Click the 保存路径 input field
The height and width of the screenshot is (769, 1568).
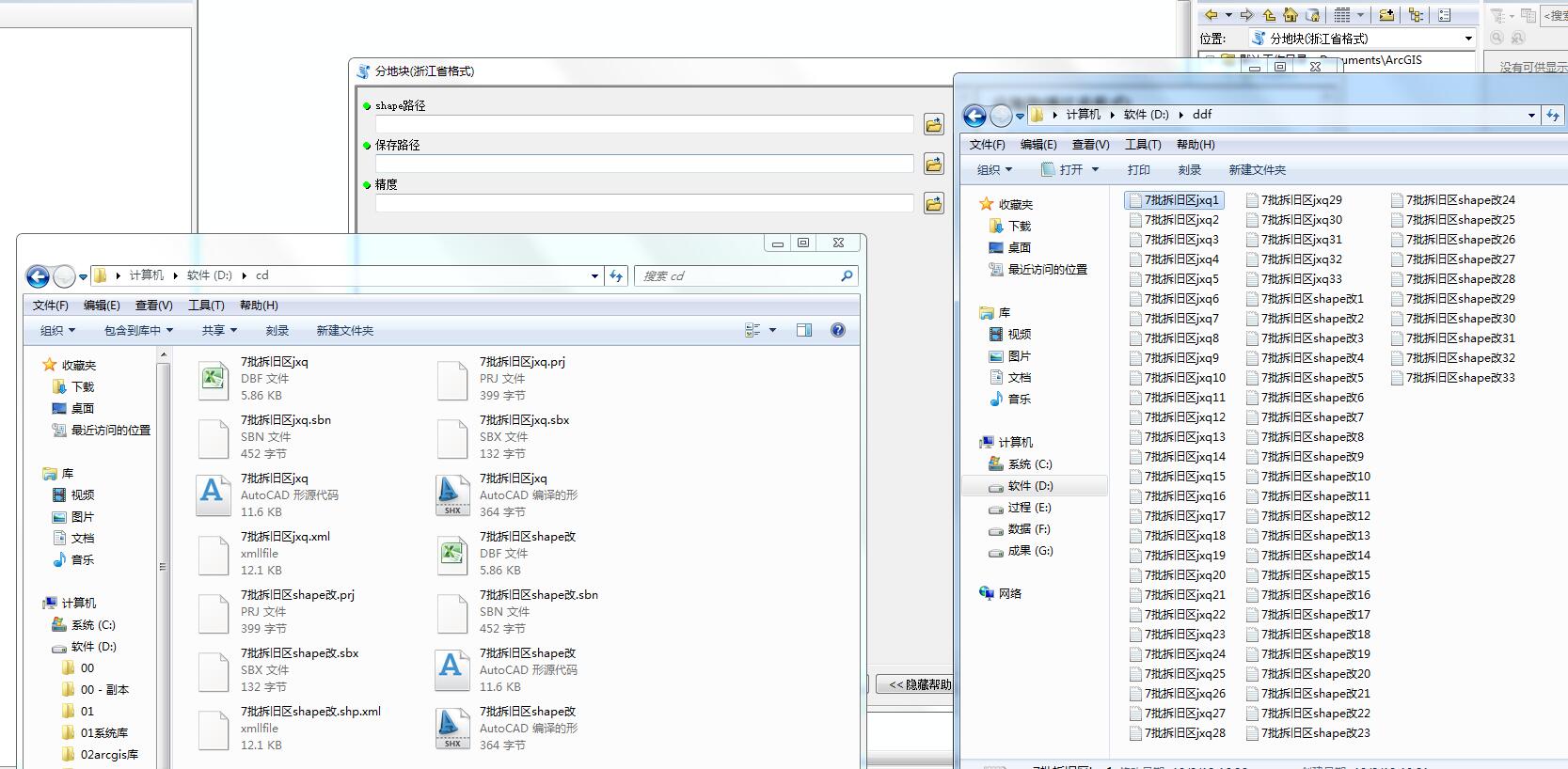644,164
